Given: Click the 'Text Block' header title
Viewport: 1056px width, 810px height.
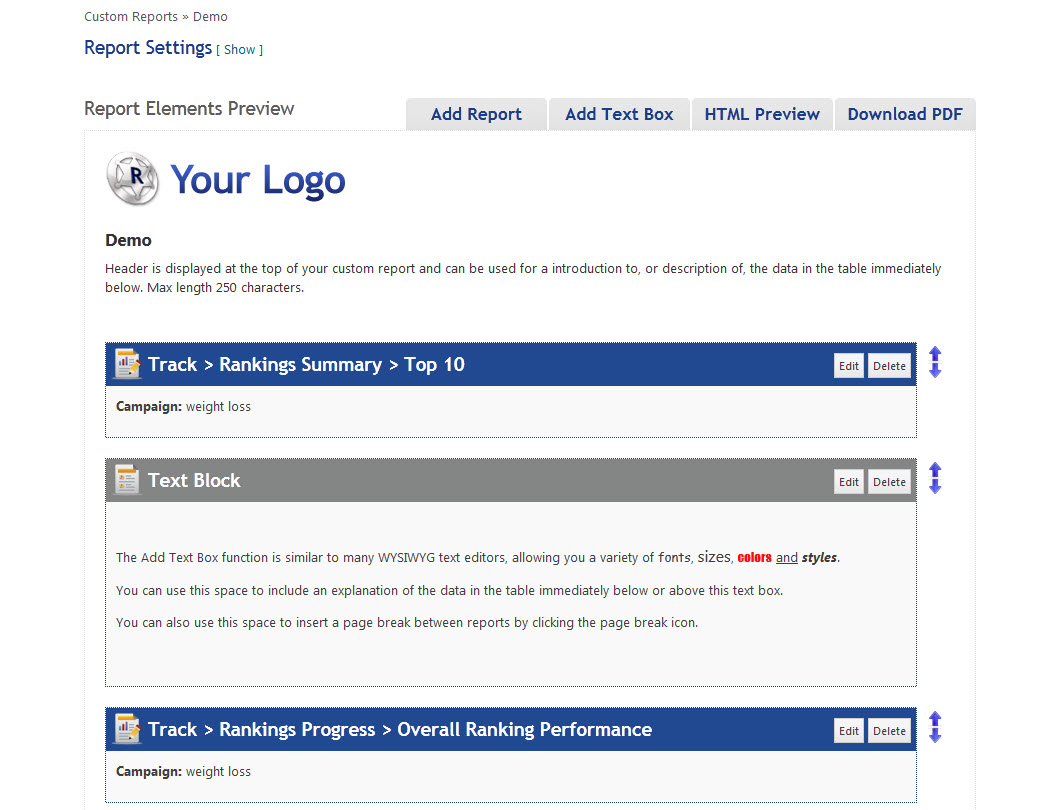Looking at the screenshot, I should [194, 480].
